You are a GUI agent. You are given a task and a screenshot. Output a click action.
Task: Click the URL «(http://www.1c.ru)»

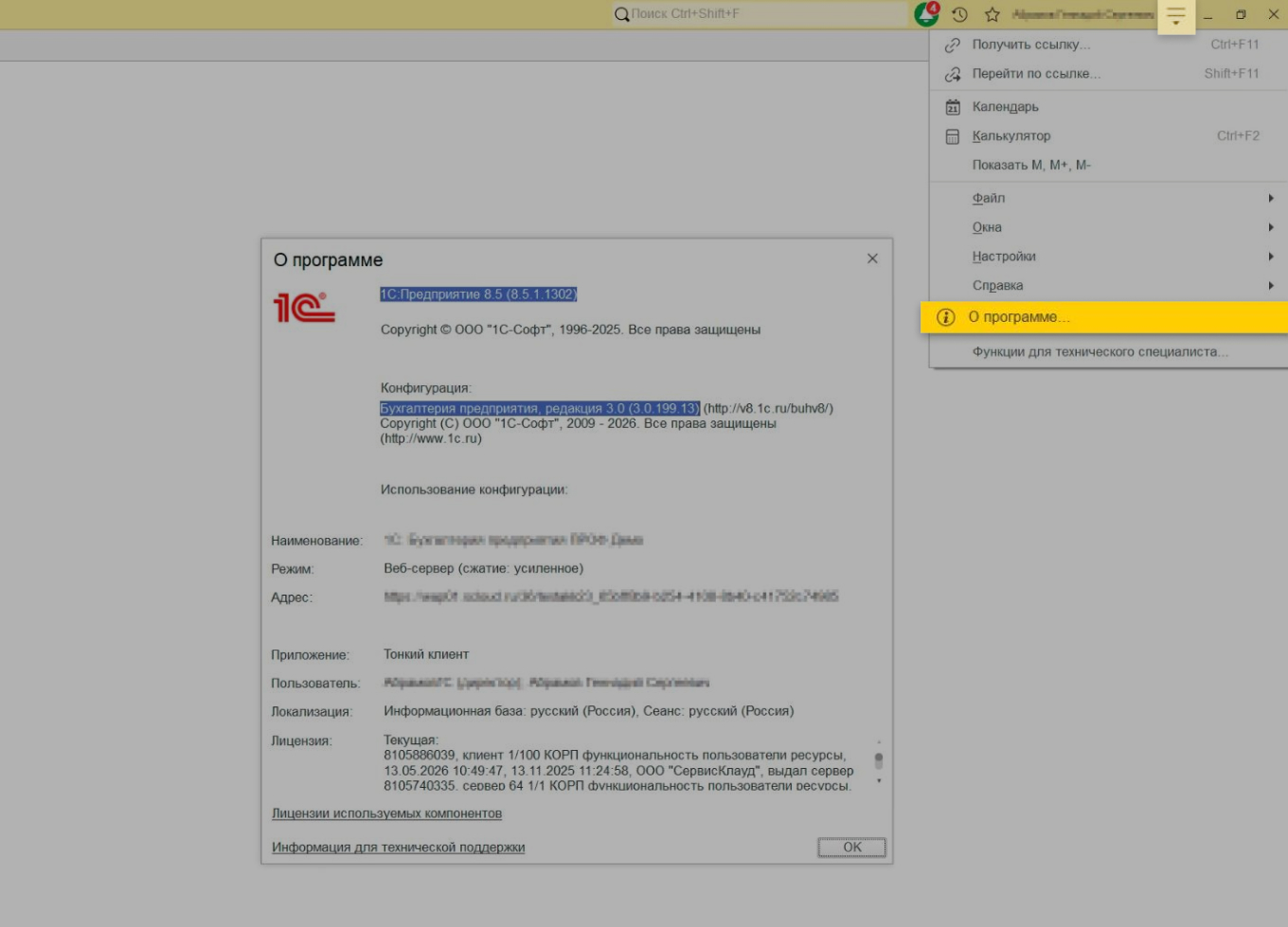coord(431,438)
